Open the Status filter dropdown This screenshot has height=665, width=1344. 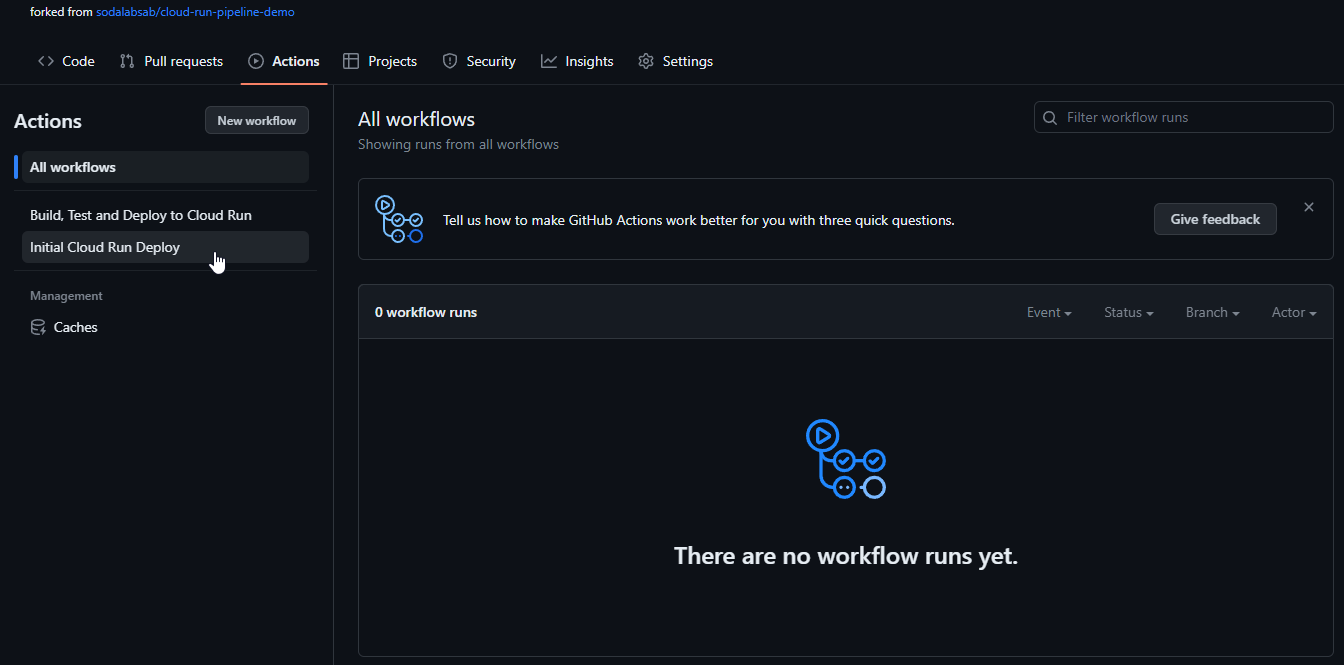pyautogui.click(x=1129, y=312)
